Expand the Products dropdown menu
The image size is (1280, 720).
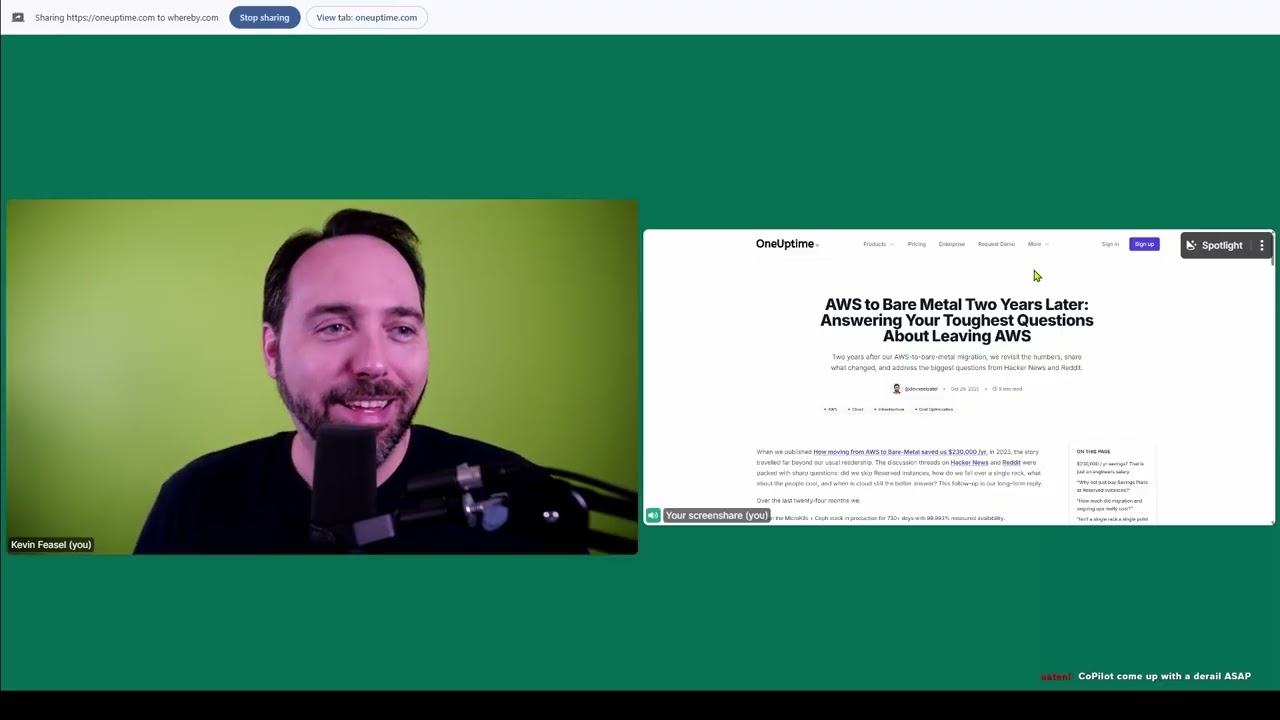[877, 244]
